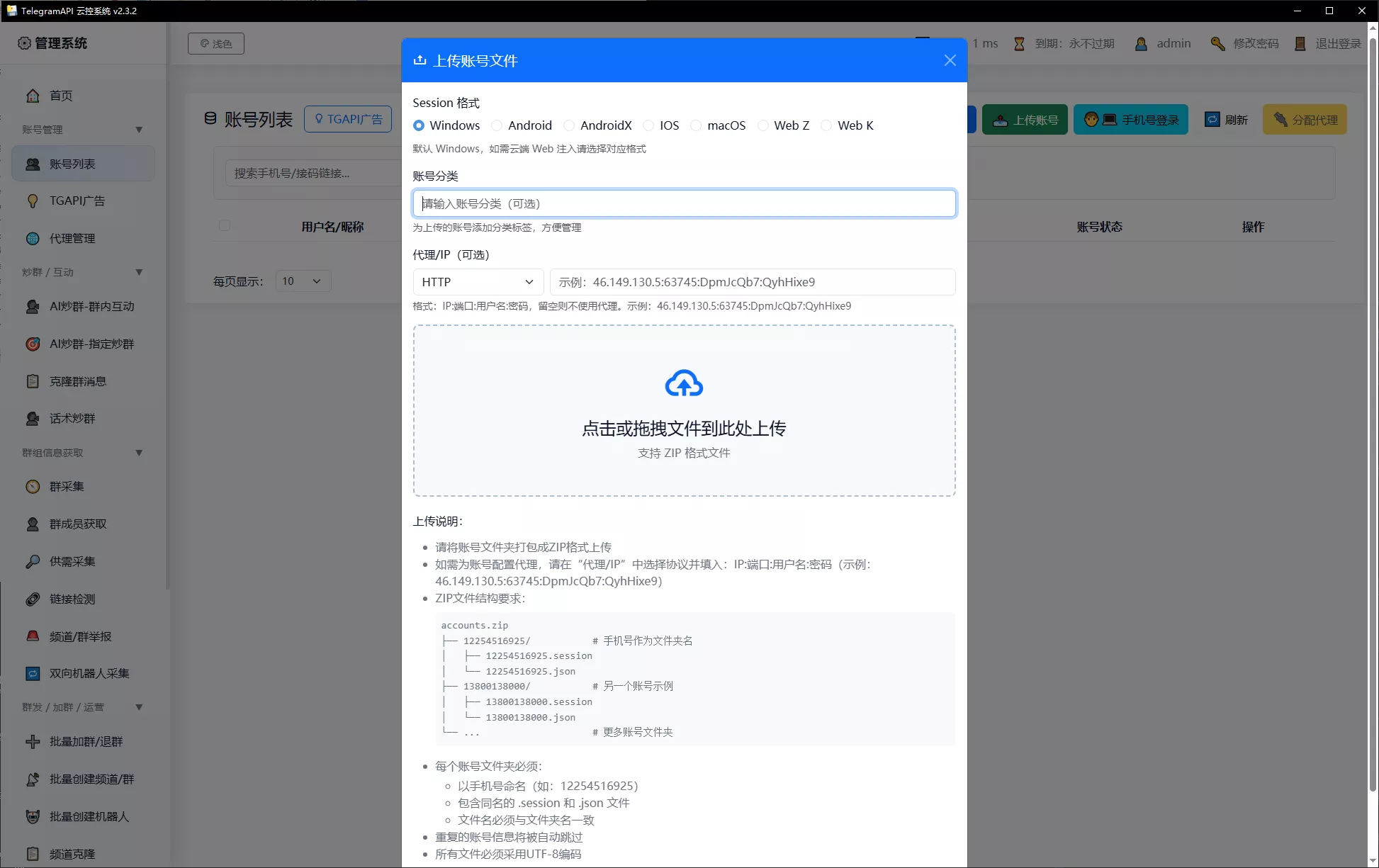Click the document icon beside 频道克隆
This screenshot has height=868, width=1379.
pyautogui.click(x=33, y=854)
